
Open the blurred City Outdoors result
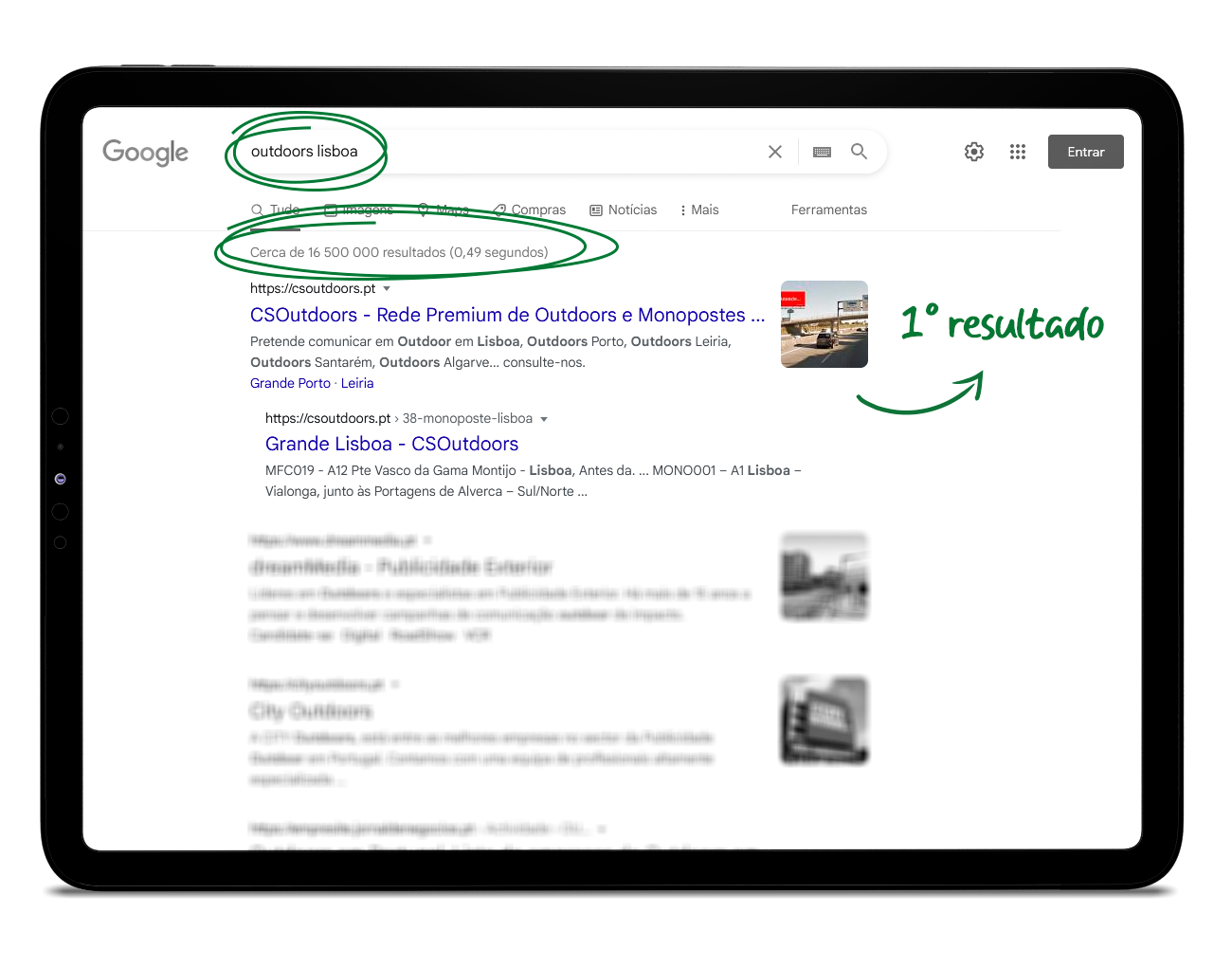pyautogui.click(x=312, y=711)
